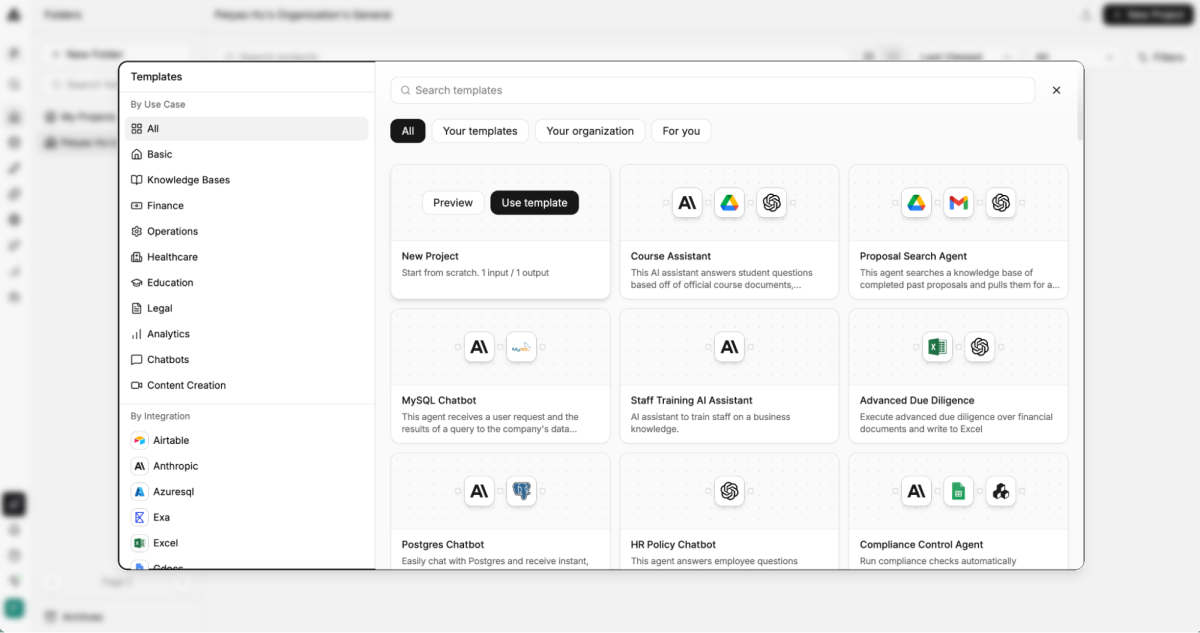This screenshot has height=633, width=1200.
Task: Open the HR Policy Chatbot title
Action: 673,545
